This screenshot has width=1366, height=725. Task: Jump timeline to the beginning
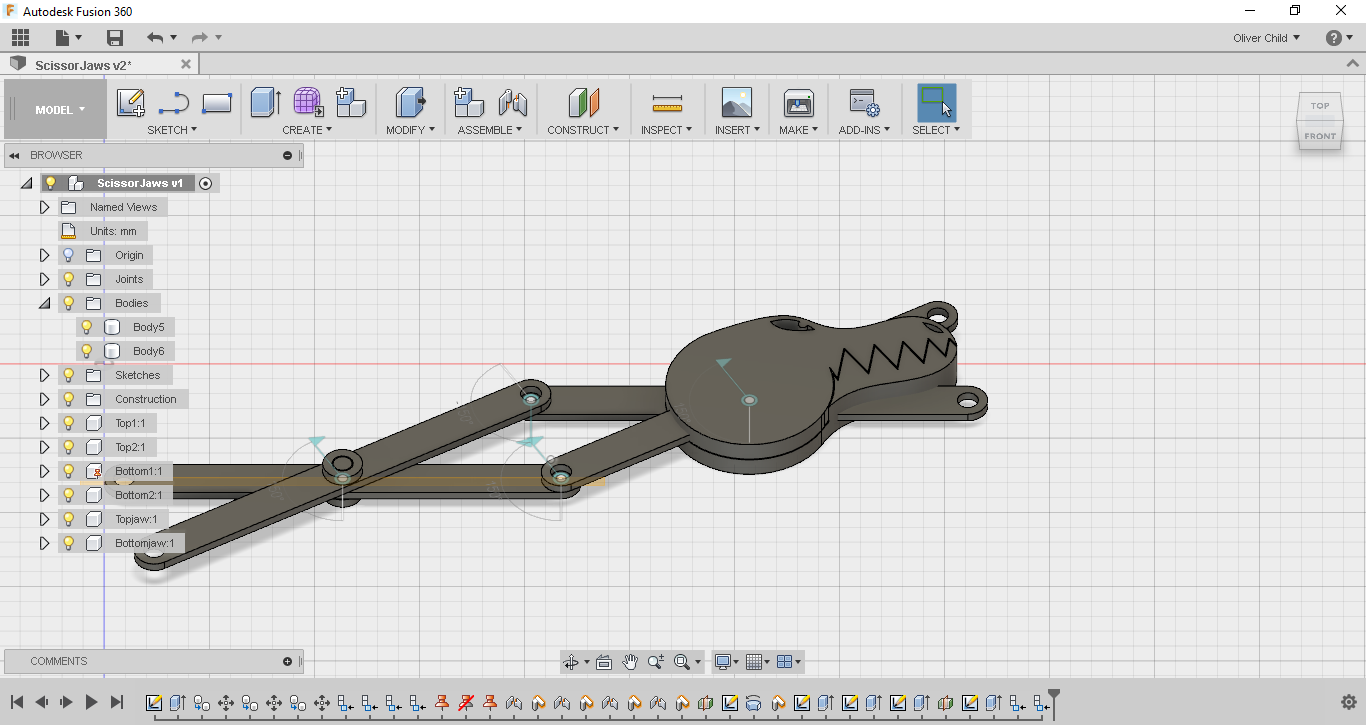click(x=17, y=702)
